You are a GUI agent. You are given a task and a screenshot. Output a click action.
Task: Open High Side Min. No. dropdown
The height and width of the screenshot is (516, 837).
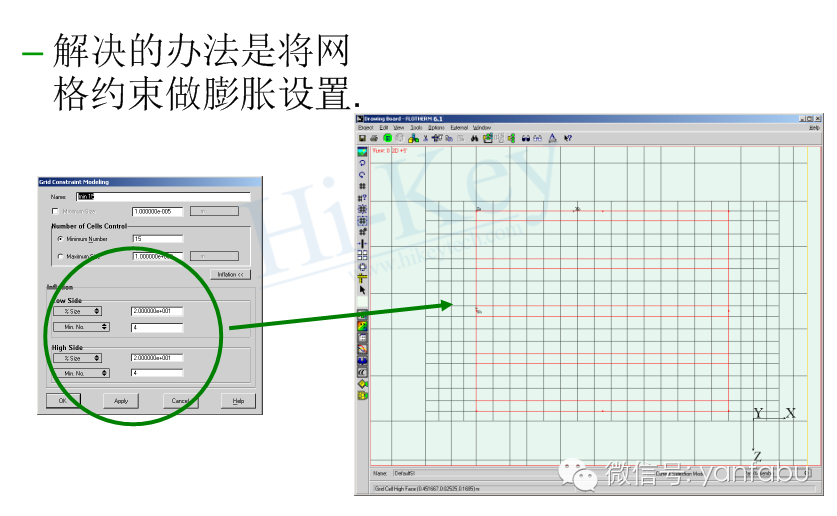click(x=82, y=373)
